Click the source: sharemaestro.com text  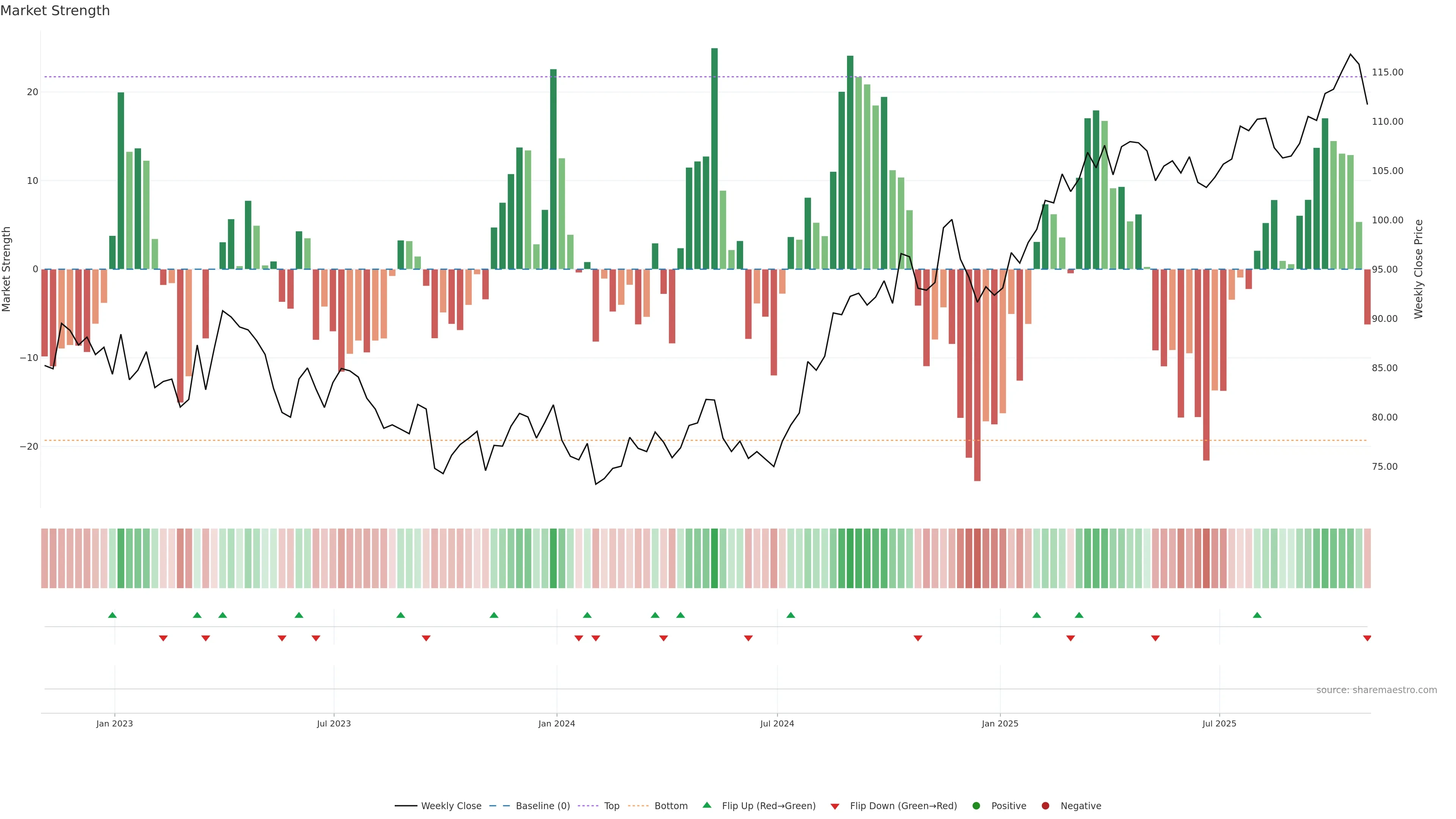1376,690
